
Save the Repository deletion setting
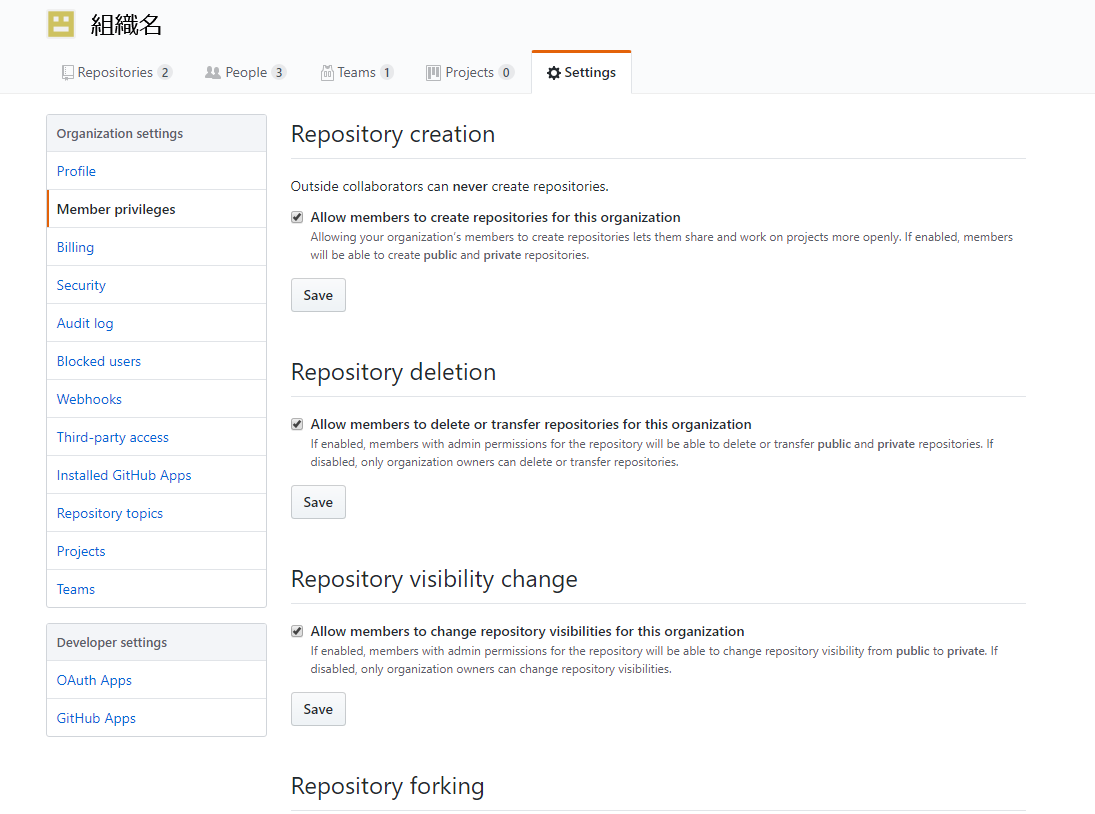pos(318,502)
